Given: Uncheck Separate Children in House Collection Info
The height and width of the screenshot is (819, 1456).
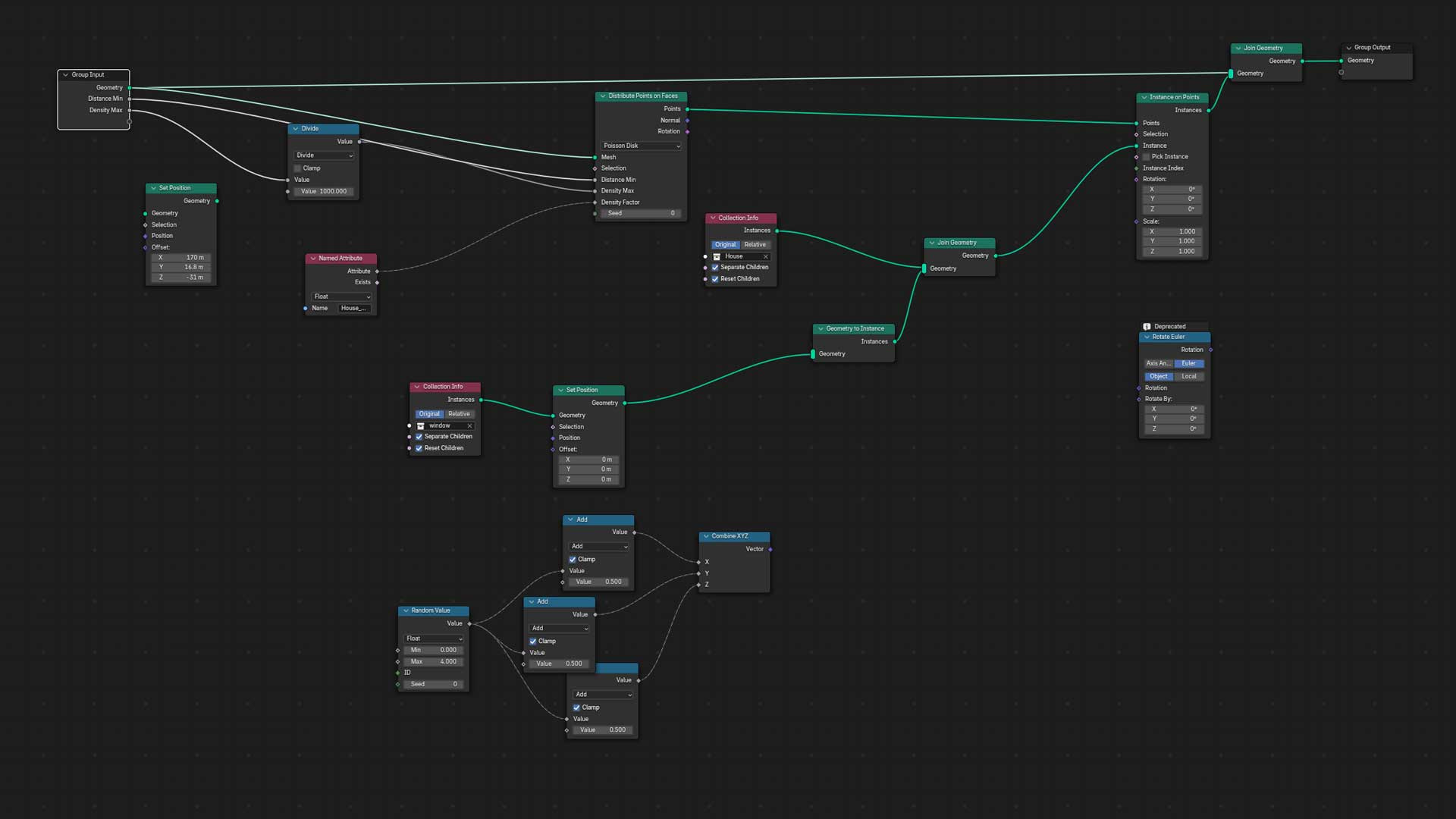Looking at the screenshot, I should (715, 268).
